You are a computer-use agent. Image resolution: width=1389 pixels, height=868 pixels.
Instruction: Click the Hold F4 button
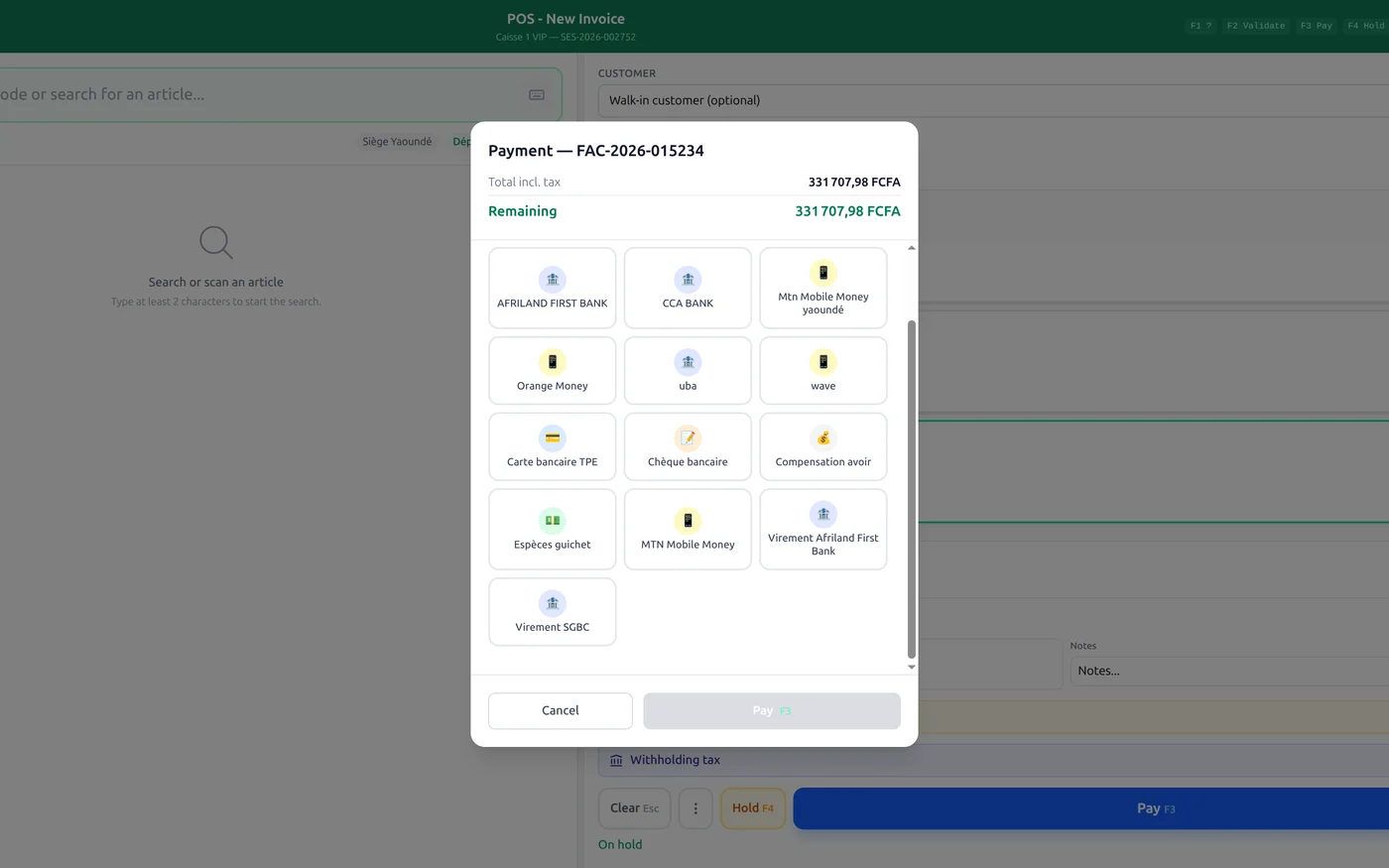753,808
